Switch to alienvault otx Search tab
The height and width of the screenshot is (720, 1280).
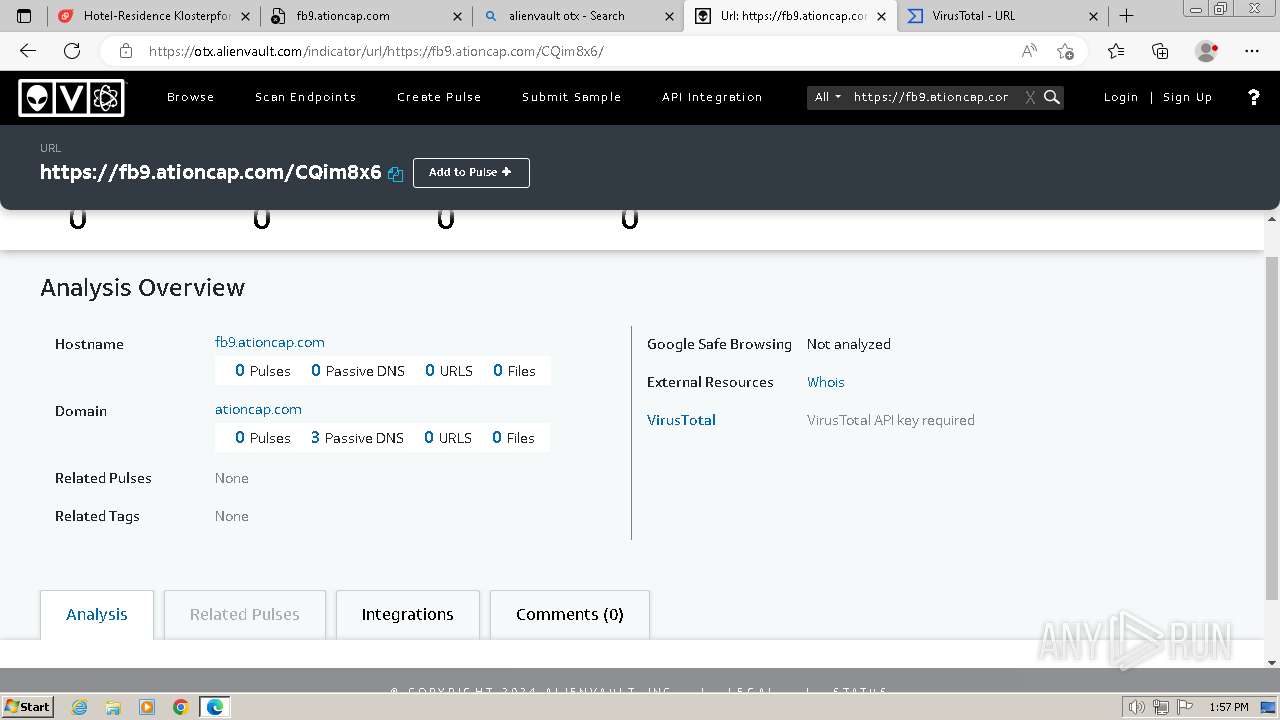point(577,16)
